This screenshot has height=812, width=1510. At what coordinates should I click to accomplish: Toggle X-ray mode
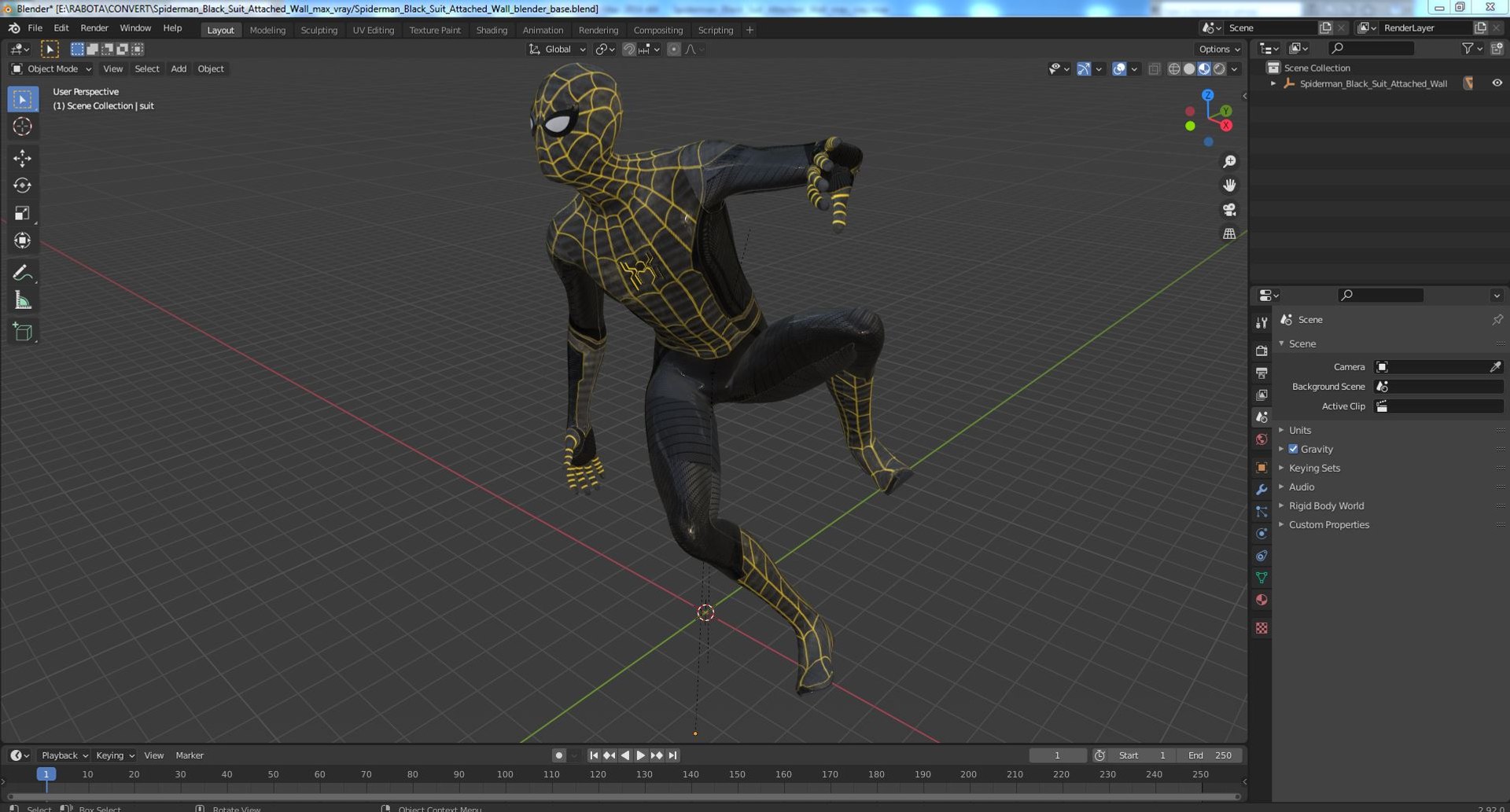coord(1154,69)
